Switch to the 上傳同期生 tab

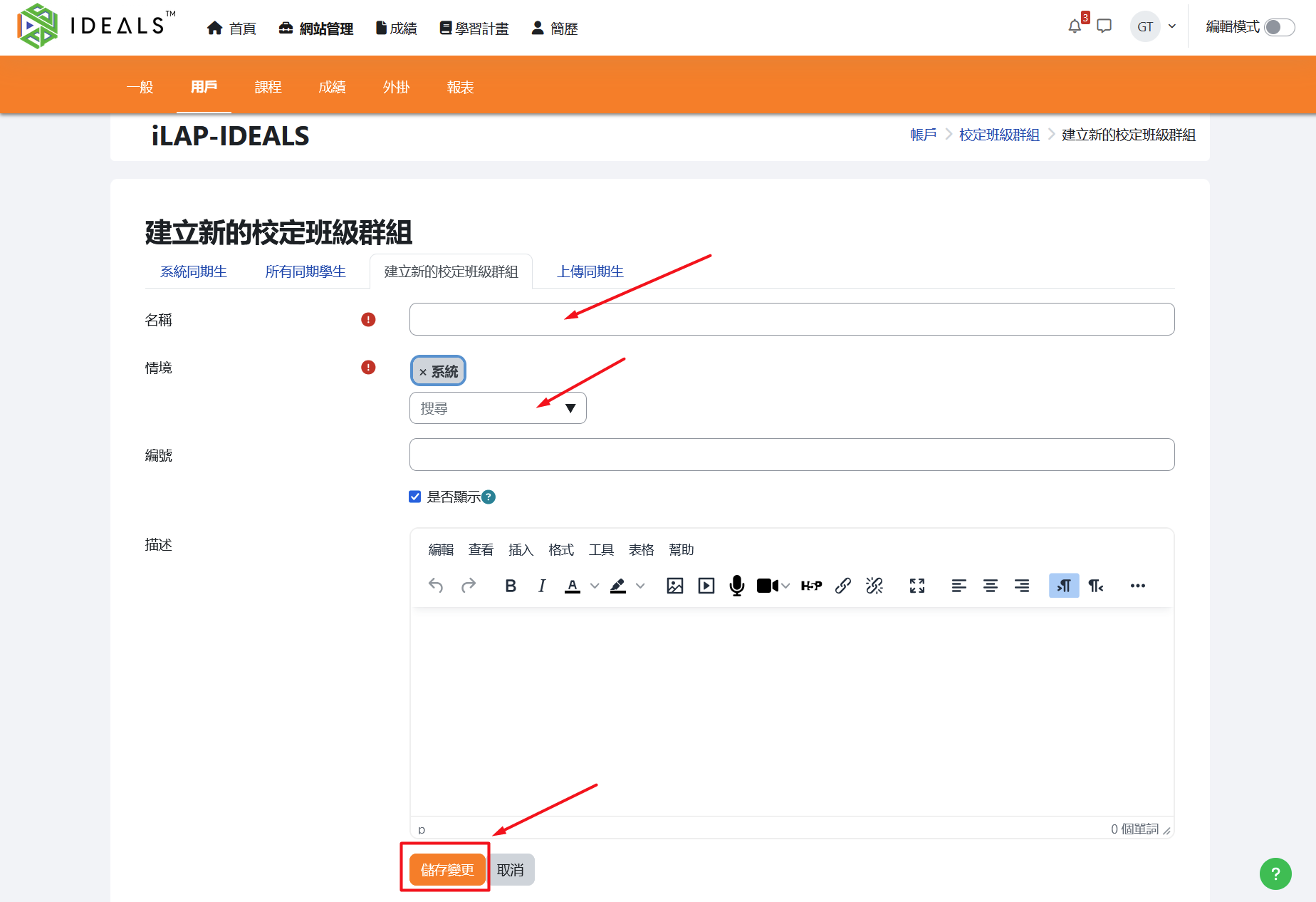pos(590,271)
